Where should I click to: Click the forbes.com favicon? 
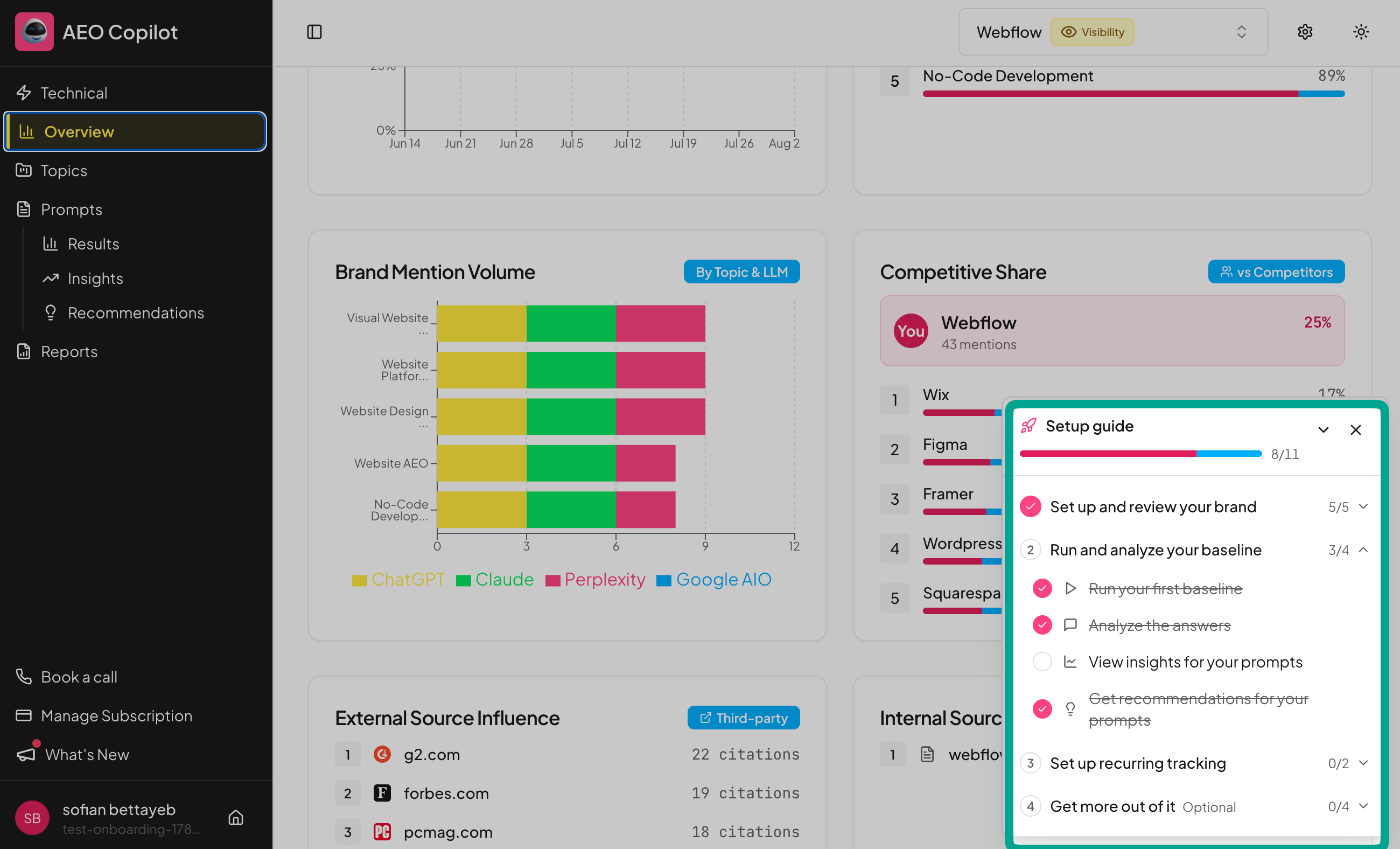382,793
